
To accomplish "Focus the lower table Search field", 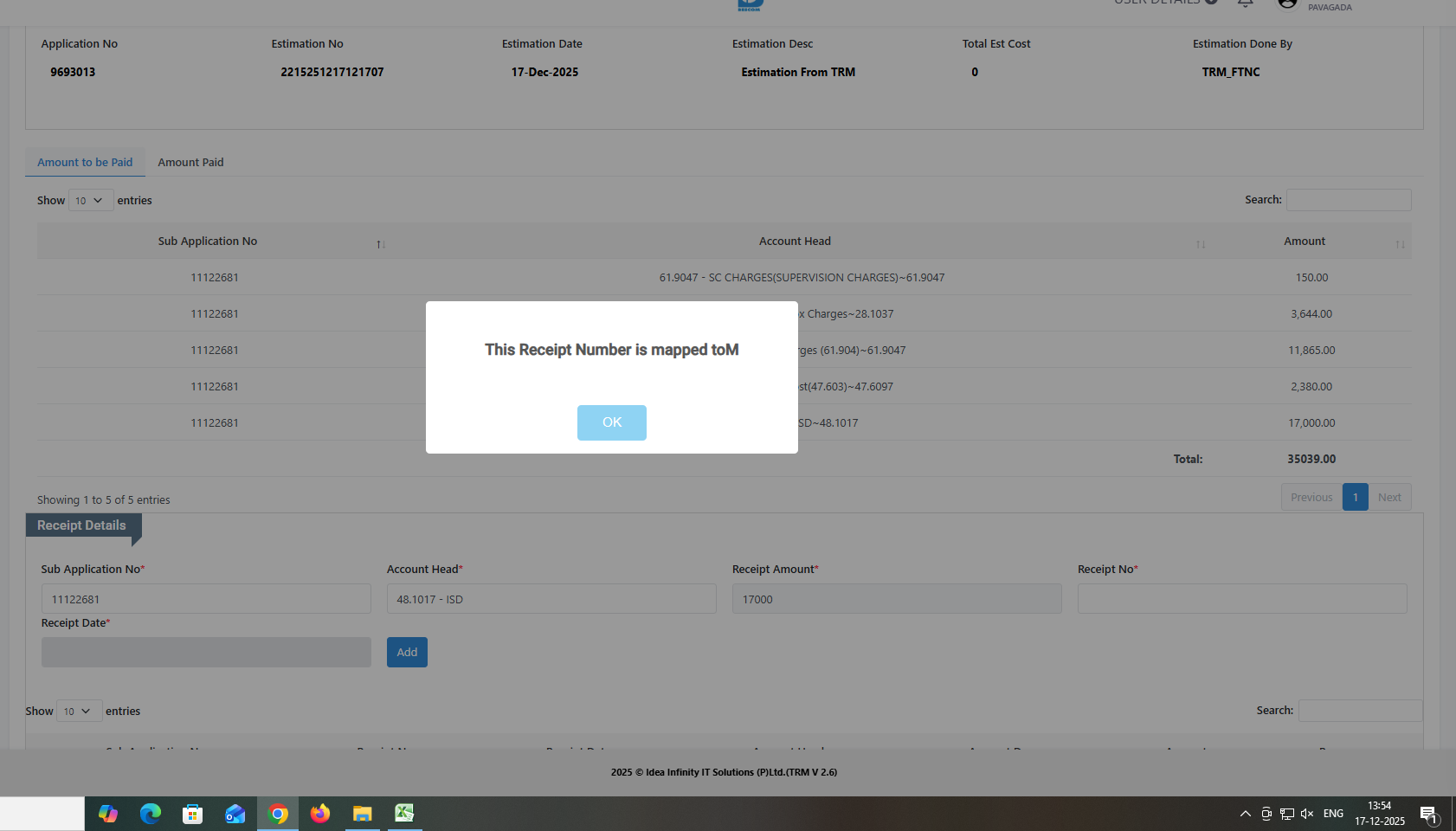I will tap(1360, 711).
